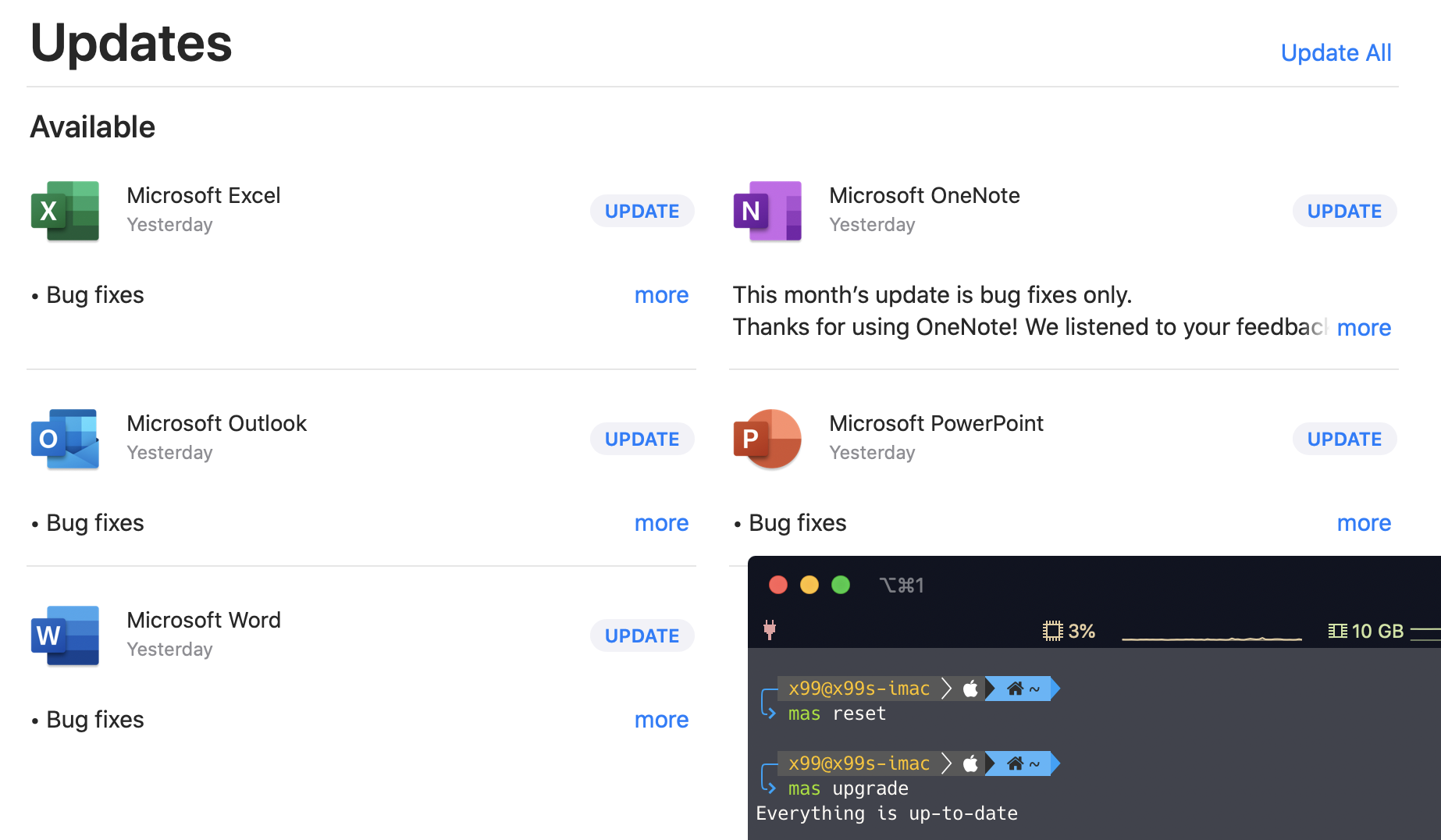
Task: Minimize the terminal with yellow button
Action: [x=809, y=585]
